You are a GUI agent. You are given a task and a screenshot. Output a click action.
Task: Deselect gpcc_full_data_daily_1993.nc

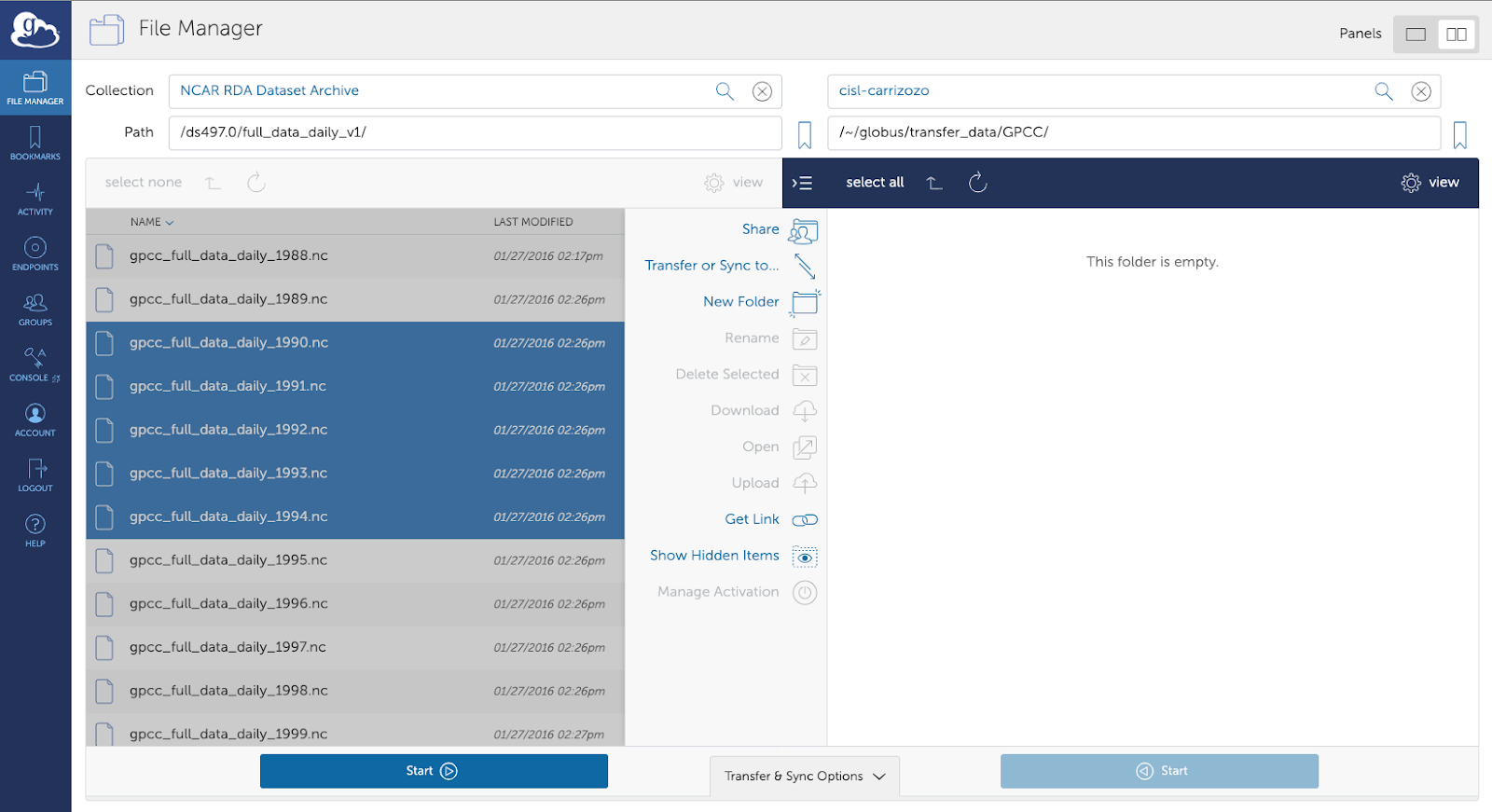(355, 474)
